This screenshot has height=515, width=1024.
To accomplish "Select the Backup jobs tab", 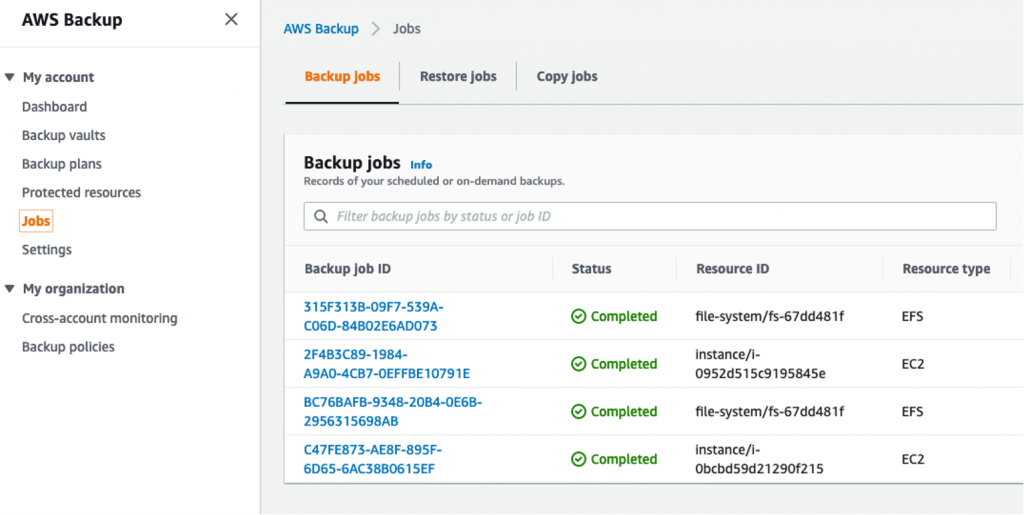I will click(x=342, y=76).
